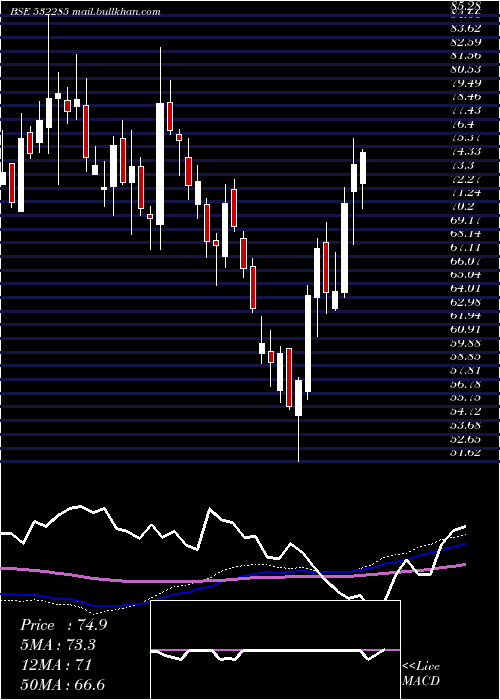Click the 79.49 price axis label
Viewport: 500px width, 700px height.
coord(466,83)
